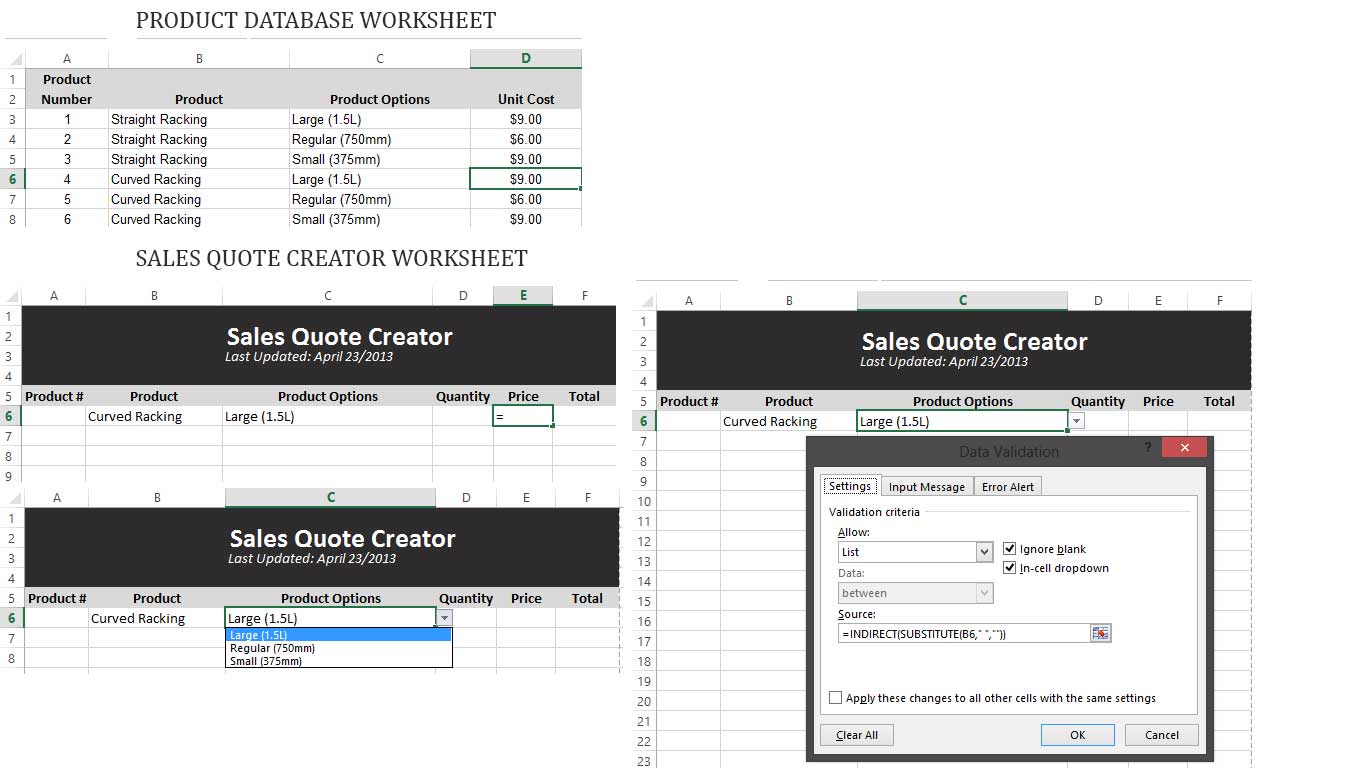Select the Settings tab in Data Validation
Image resolution: width=1366 pixels, height=768 pixels.
(x=850, y=486)
